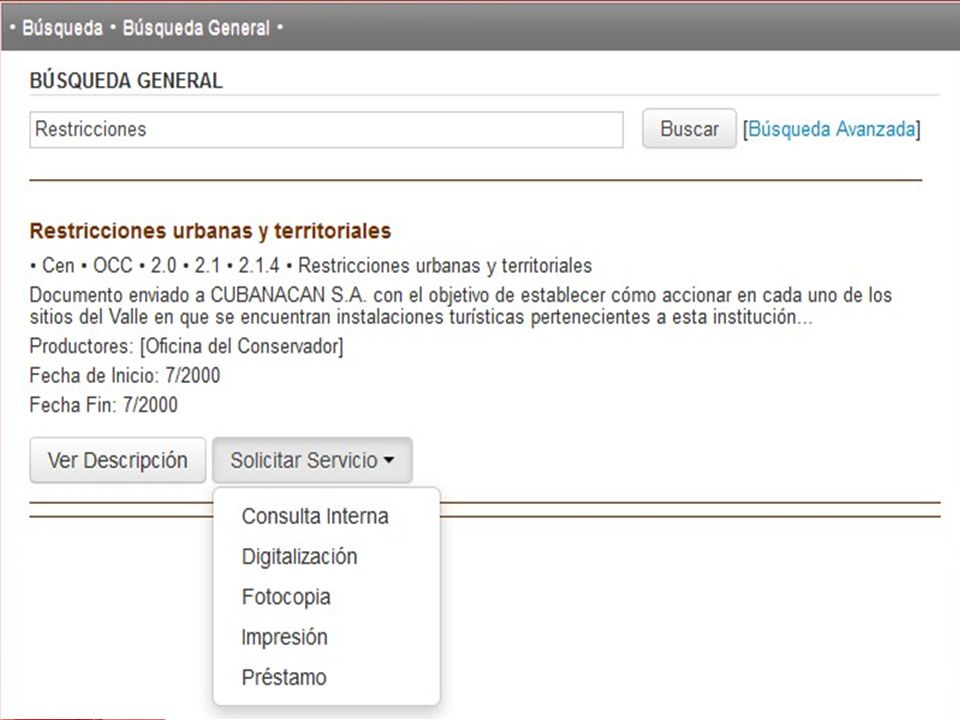Open the Restricciones urbanas y territoriales result title
The height and width of the screenshot is (720, 960).
click(210, 231)
